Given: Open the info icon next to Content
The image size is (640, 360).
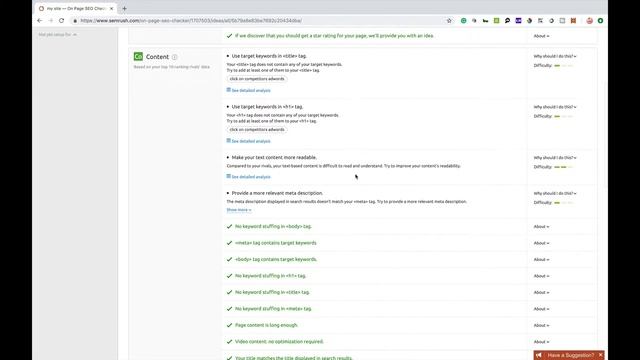Looking at the screenshot, I should [x=175, y=57].
